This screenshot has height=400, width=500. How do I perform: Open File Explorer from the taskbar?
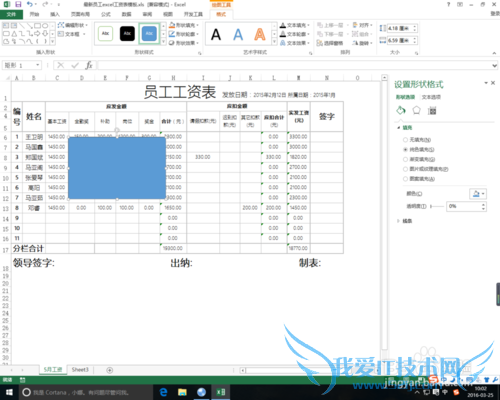(182, 392)
